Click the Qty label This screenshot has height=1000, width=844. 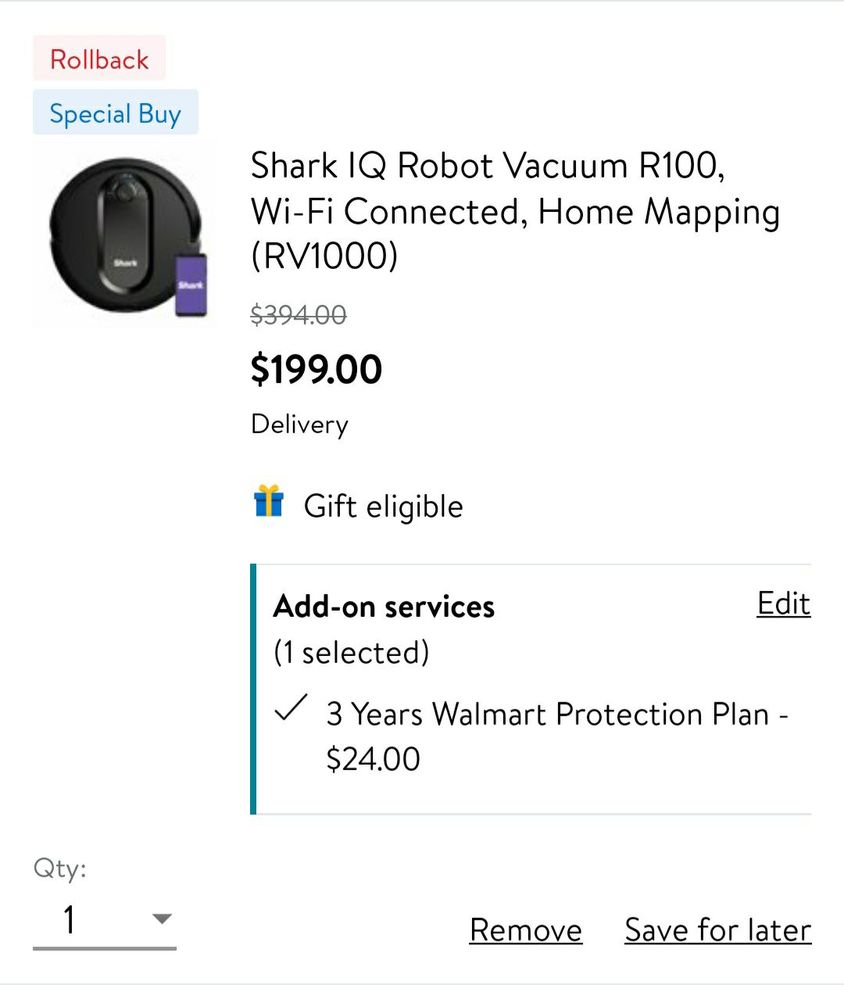point(60,869)
